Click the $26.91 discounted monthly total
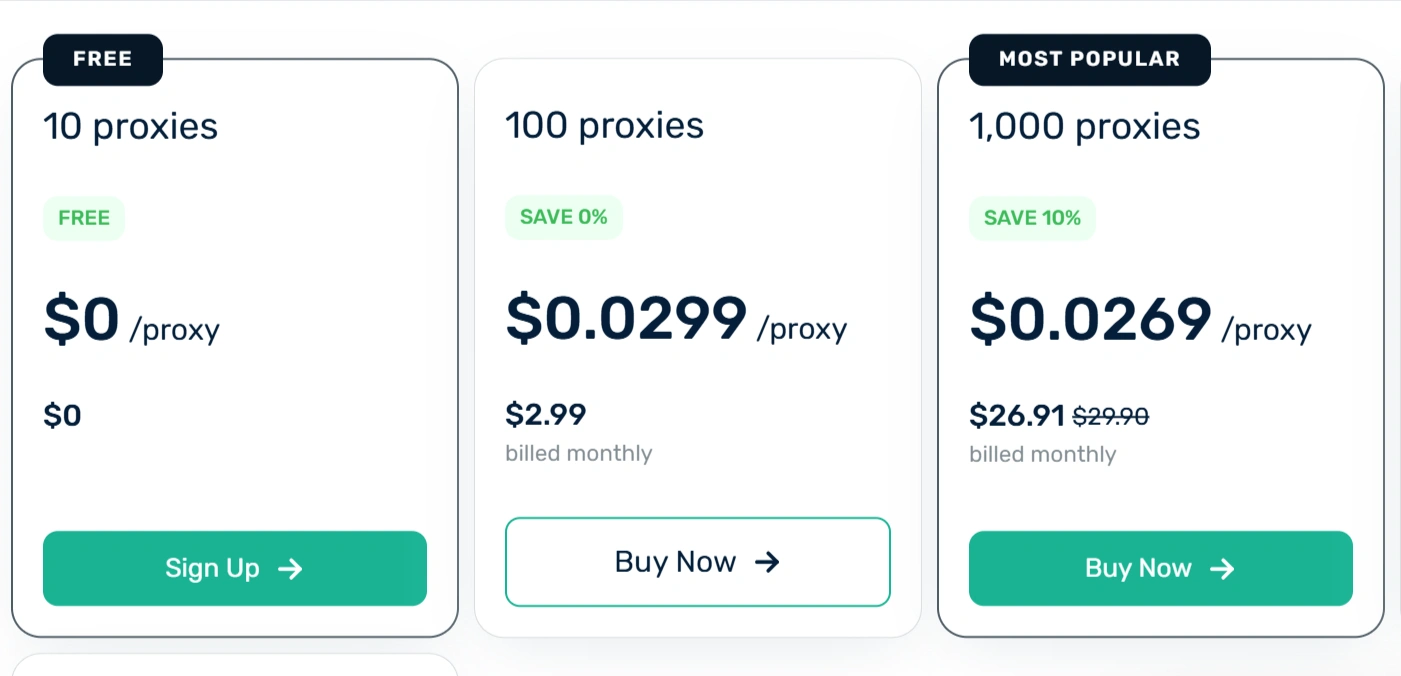 pyautogui.click(x=1017, y=415)
